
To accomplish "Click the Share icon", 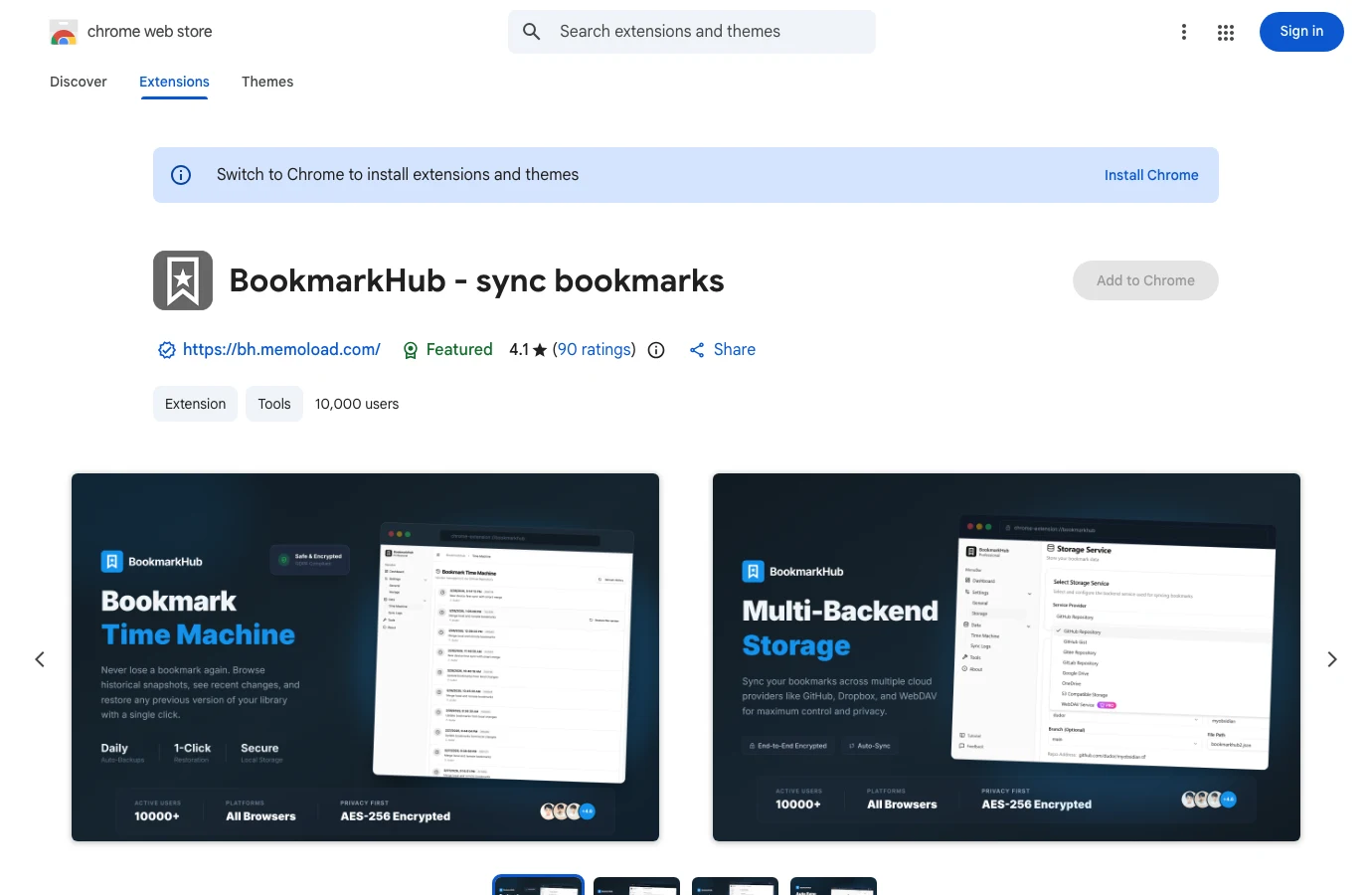I will tap(697, 350).
